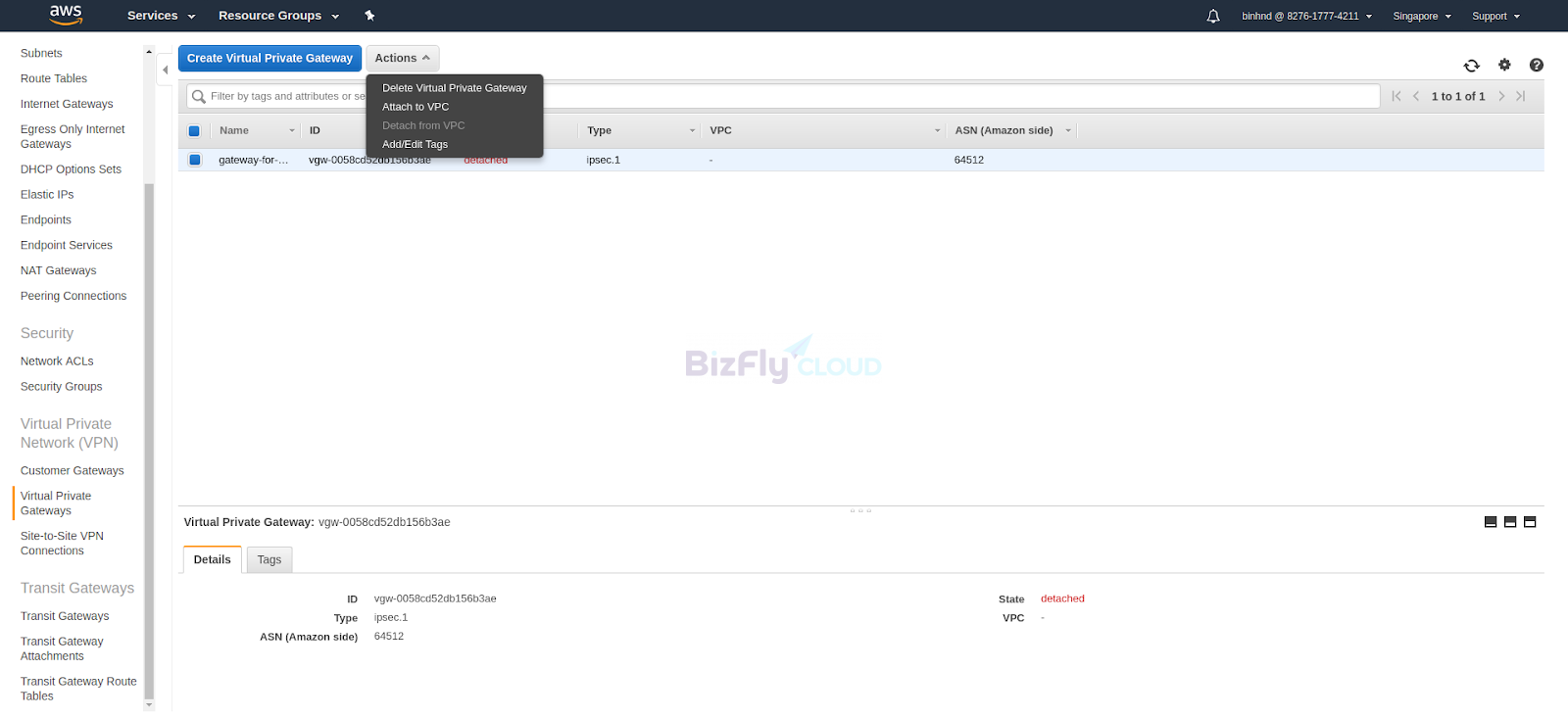1568x718 pixels.
Task: Refresh the gateway list
Action: click(x=1471, y=66)
